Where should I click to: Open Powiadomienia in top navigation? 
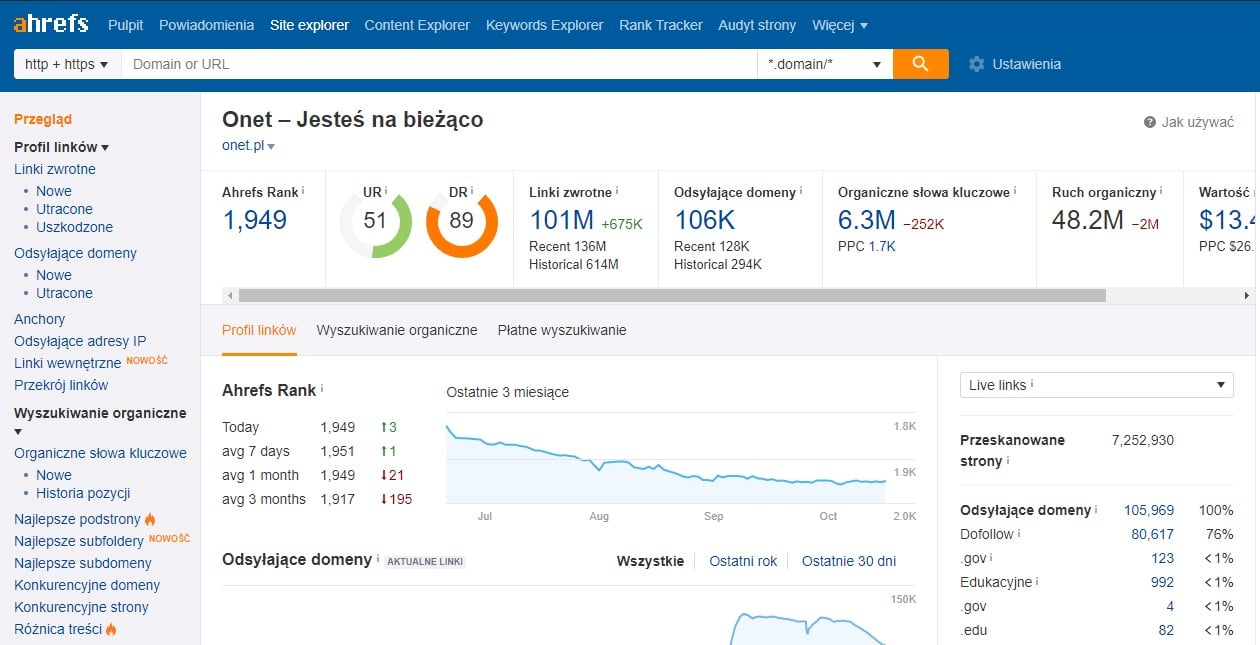[206, 25]
